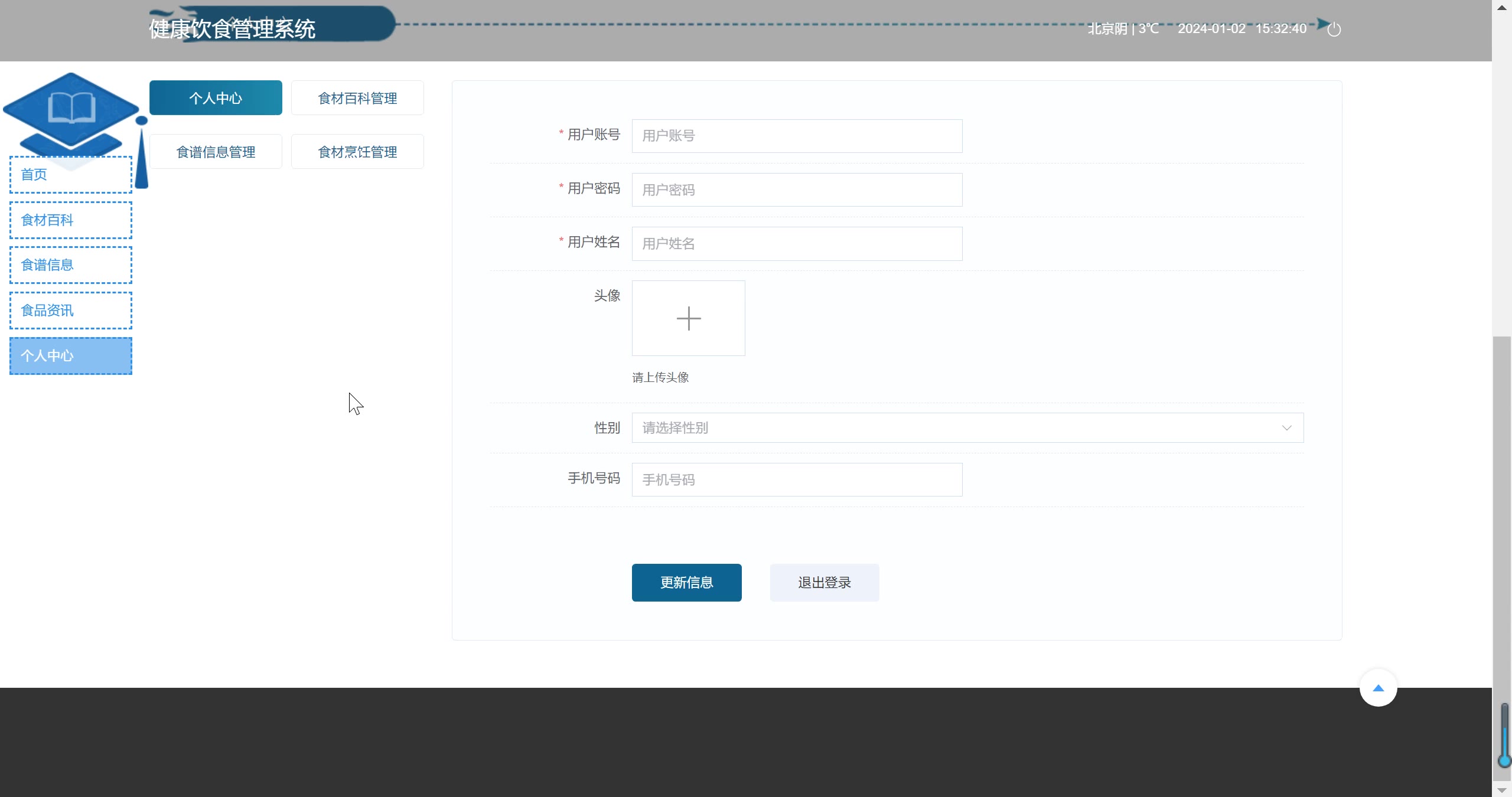Viewport: 1512px width, 797px height.
Task: Click the plus icon to upload avatar
Action: 688,318
